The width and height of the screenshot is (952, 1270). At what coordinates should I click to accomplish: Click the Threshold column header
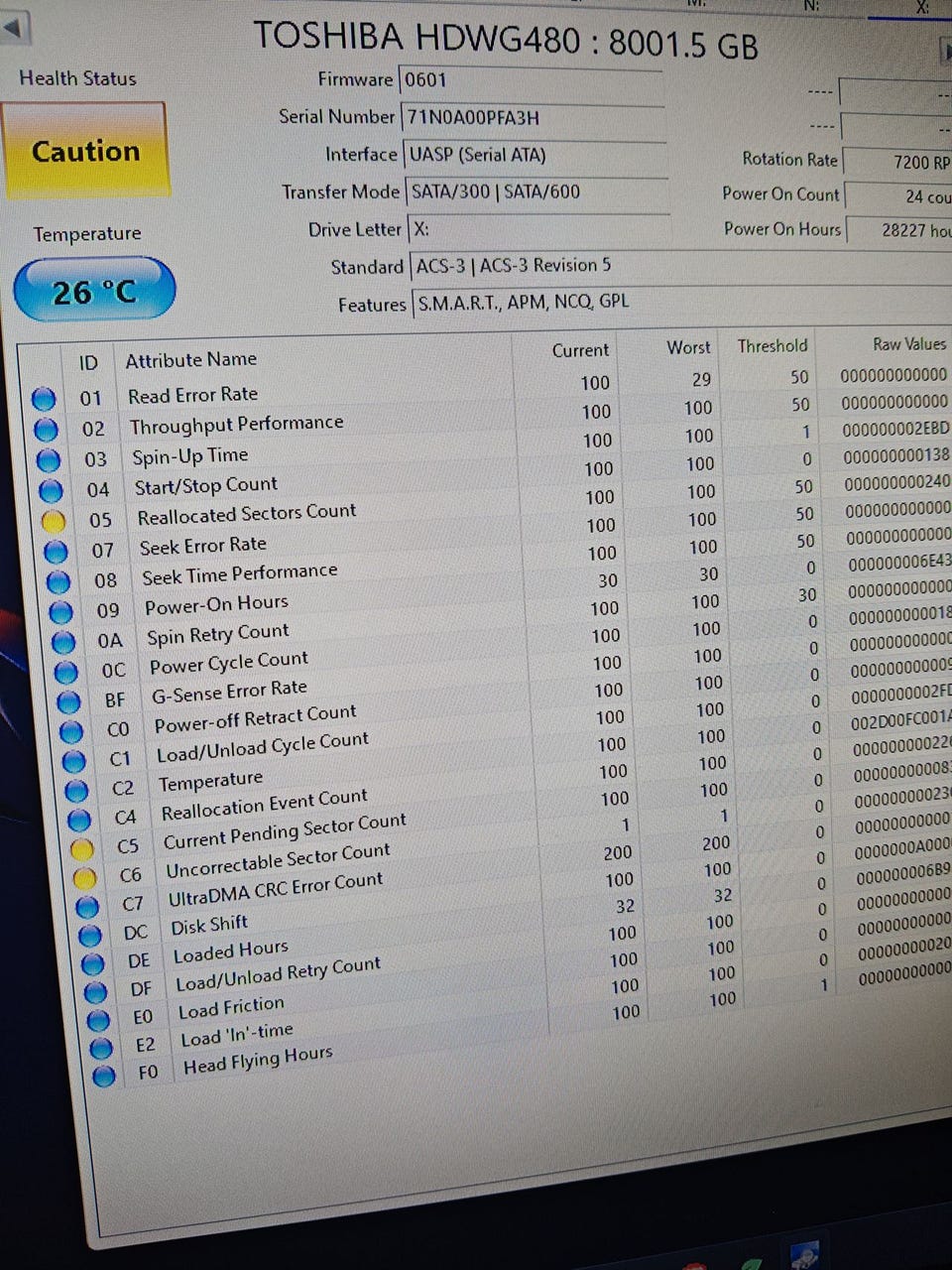(773, 345)
